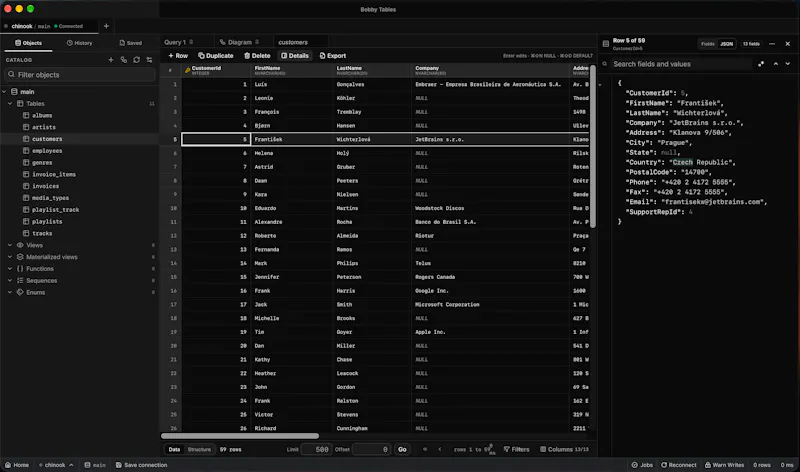Image resolution: width=800 pixels, height=472 pixels.
Task: Collapse the main schema node
Action: coord(5,92)
